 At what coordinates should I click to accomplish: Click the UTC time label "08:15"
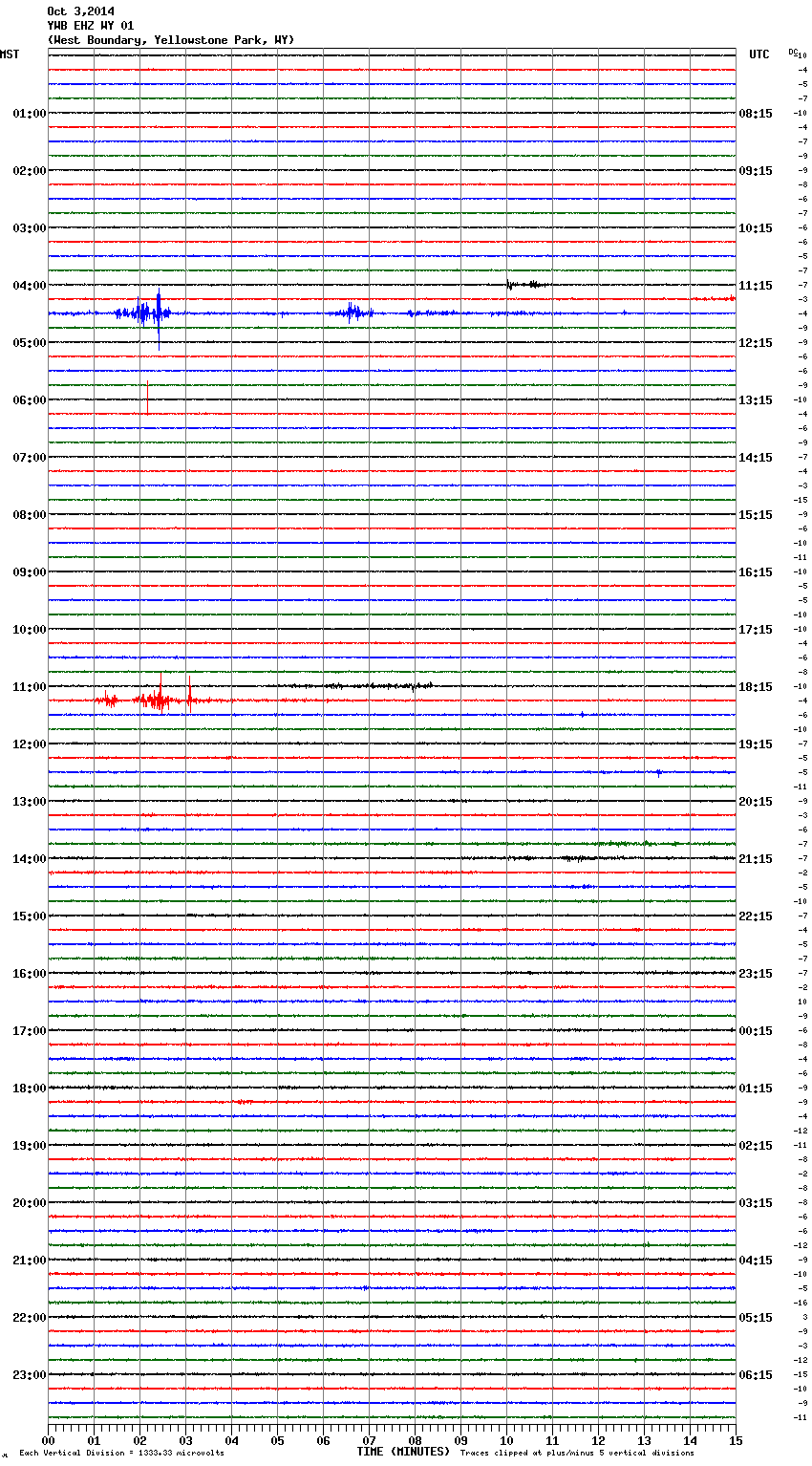pos(756,114)
